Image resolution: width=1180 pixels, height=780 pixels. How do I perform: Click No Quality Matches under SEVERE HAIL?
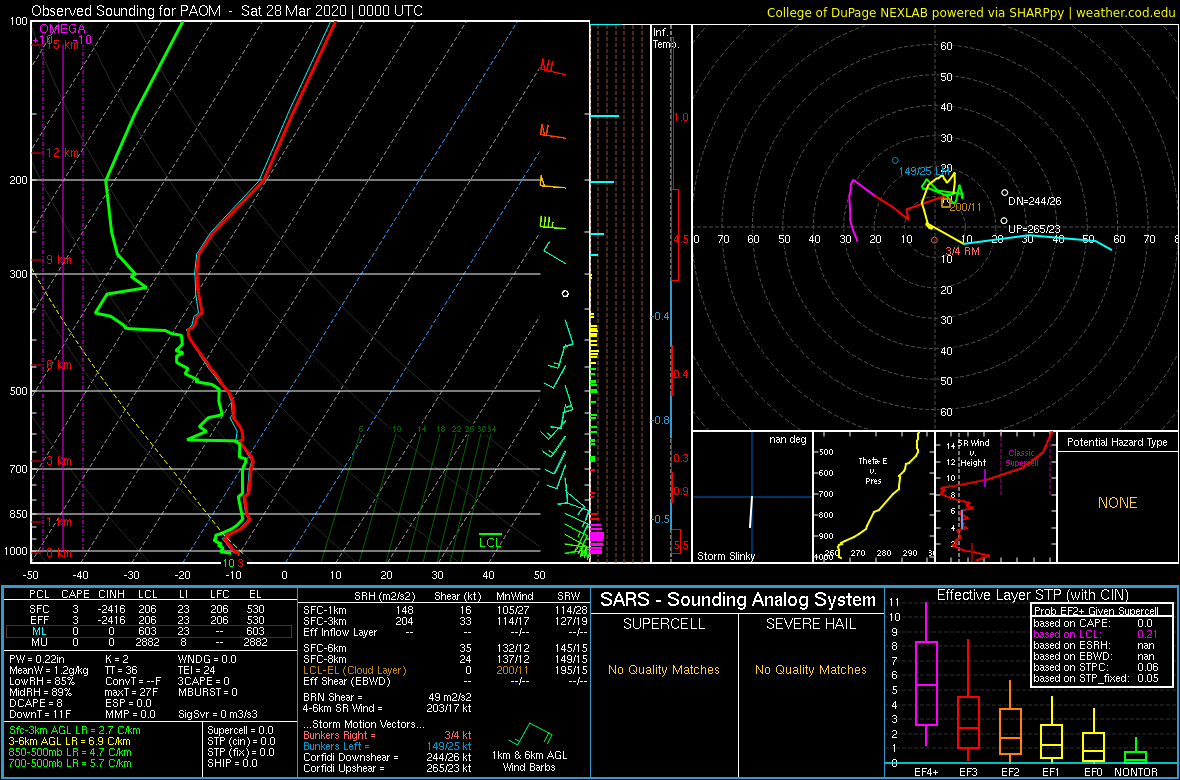[810, 670]
